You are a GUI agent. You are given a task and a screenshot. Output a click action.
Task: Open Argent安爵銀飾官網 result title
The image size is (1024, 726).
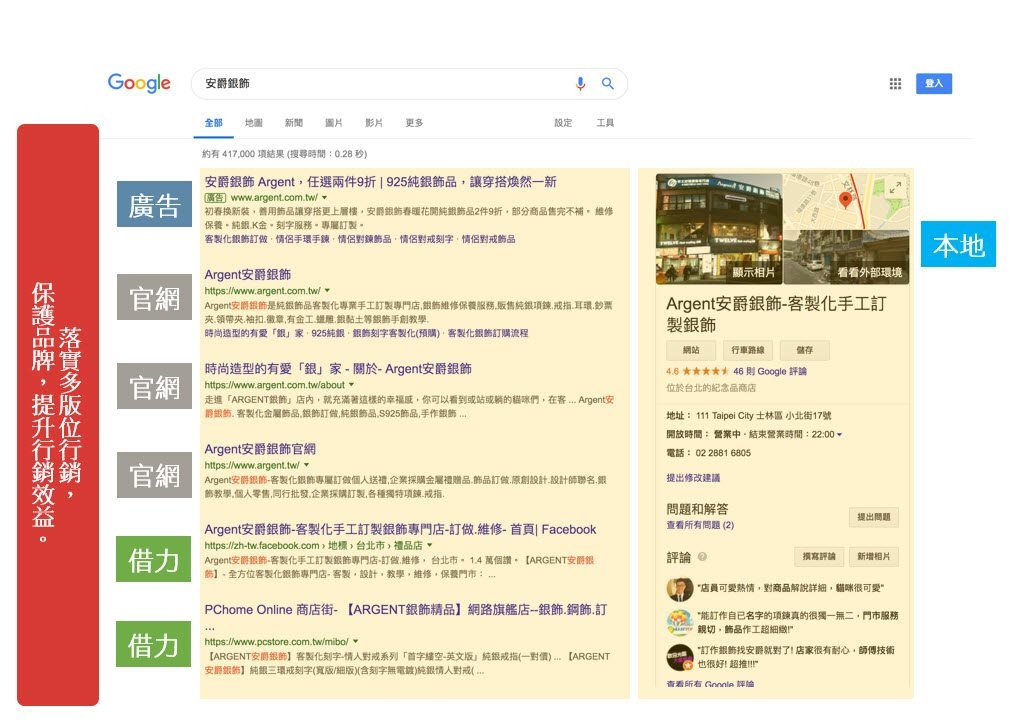[260, 449]
